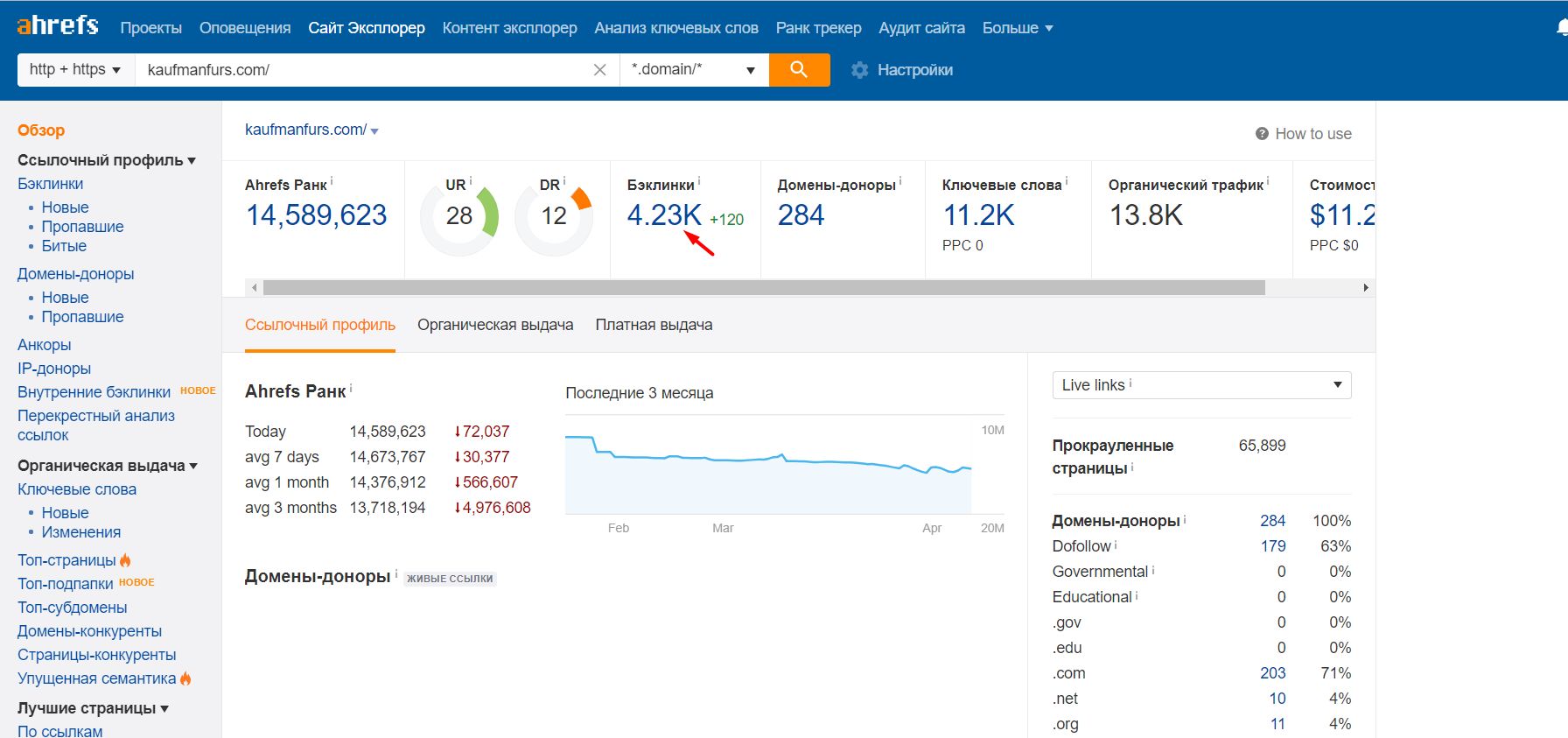Click the 203 .com domains count

pos(1273,673)
